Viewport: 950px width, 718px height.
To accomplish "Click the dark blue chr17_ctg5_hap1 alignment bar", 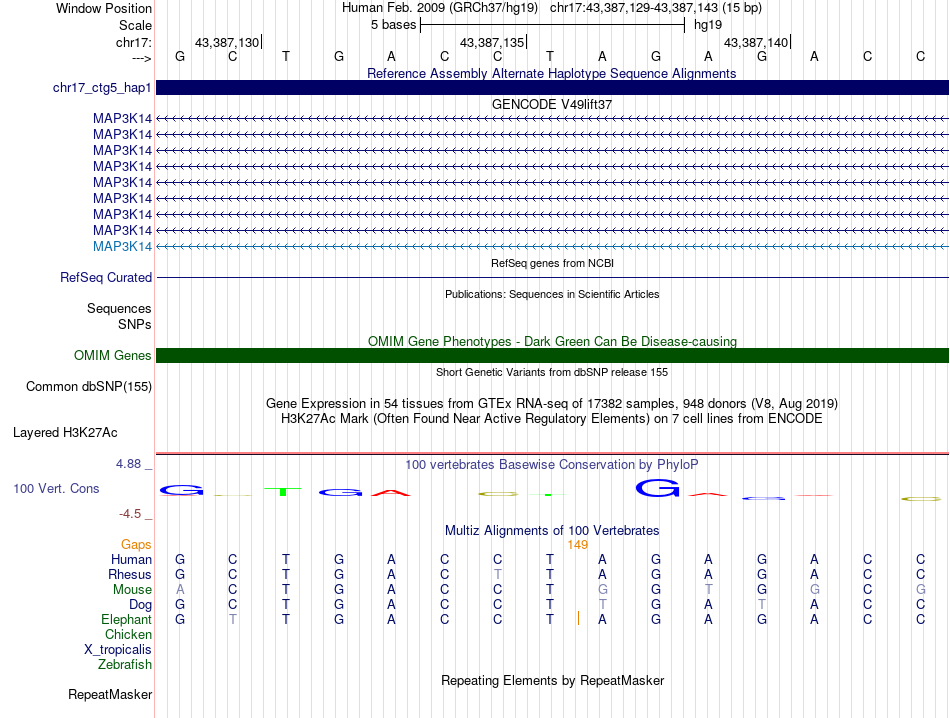I will (x=552, y=88).
